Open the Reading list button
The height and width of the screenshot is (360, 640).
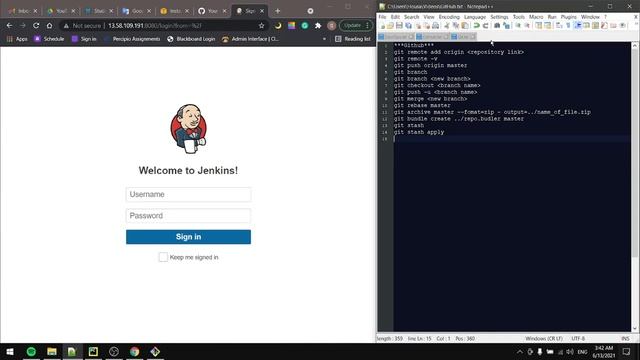[353, 39]
